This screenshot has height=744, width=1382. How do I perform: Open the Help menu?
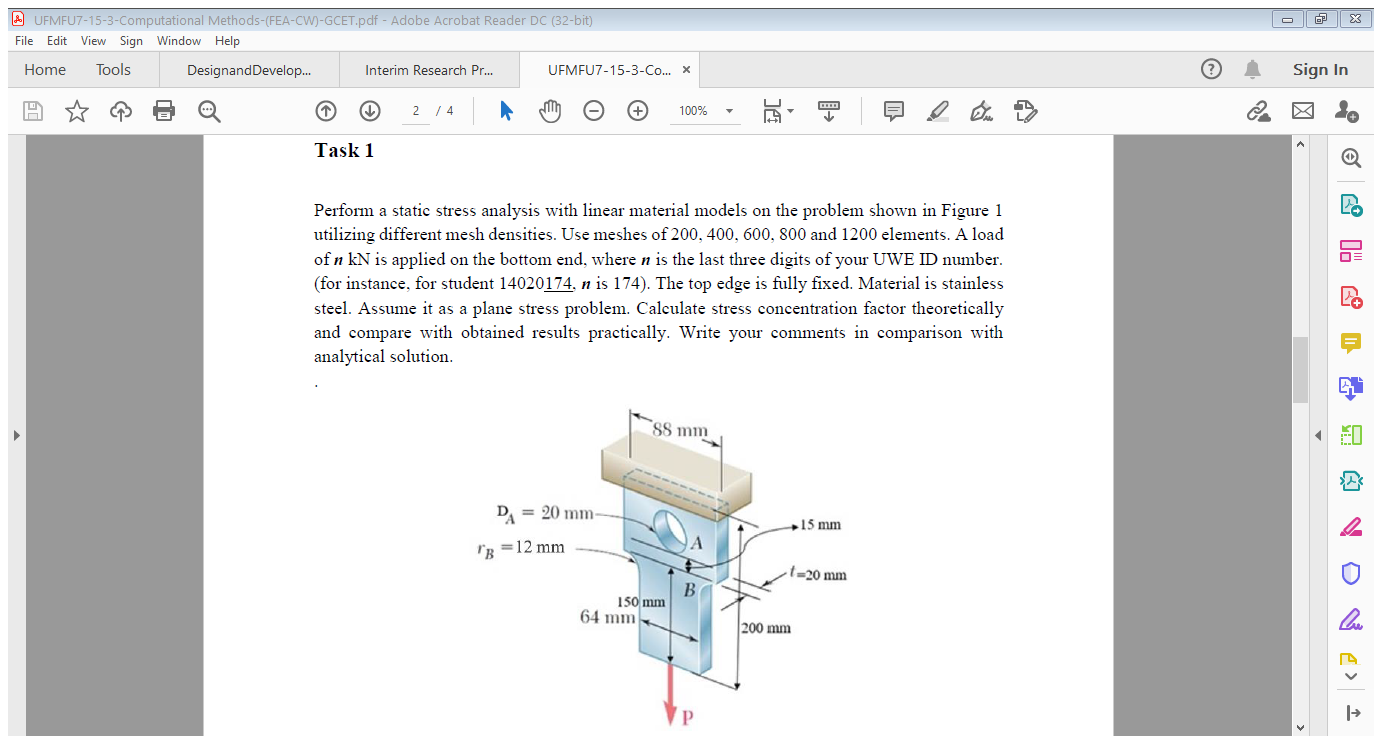(227, 41)
